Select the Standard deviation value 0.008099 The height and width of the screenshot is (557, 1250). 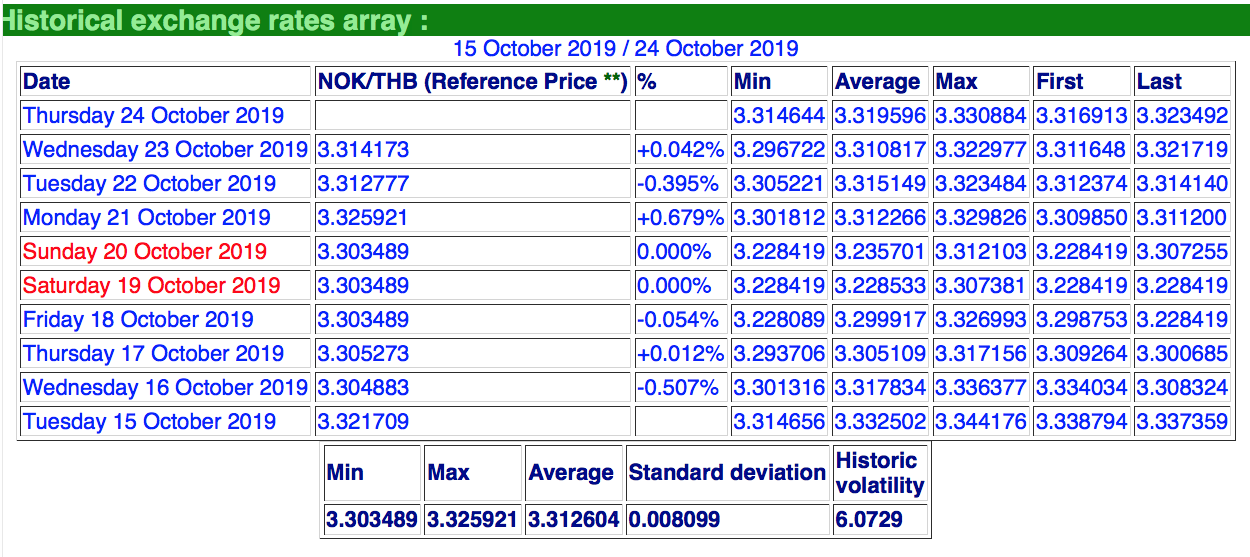coord(675,520)
